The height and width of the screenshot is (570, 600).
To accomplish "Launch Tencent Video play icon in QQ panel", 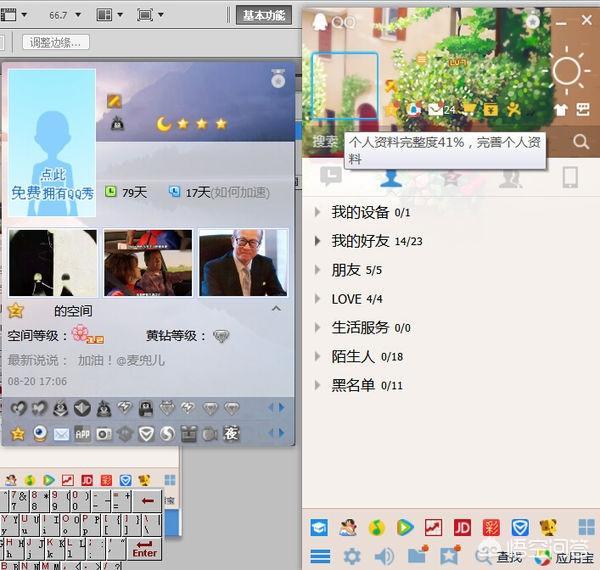I will 405,528.
